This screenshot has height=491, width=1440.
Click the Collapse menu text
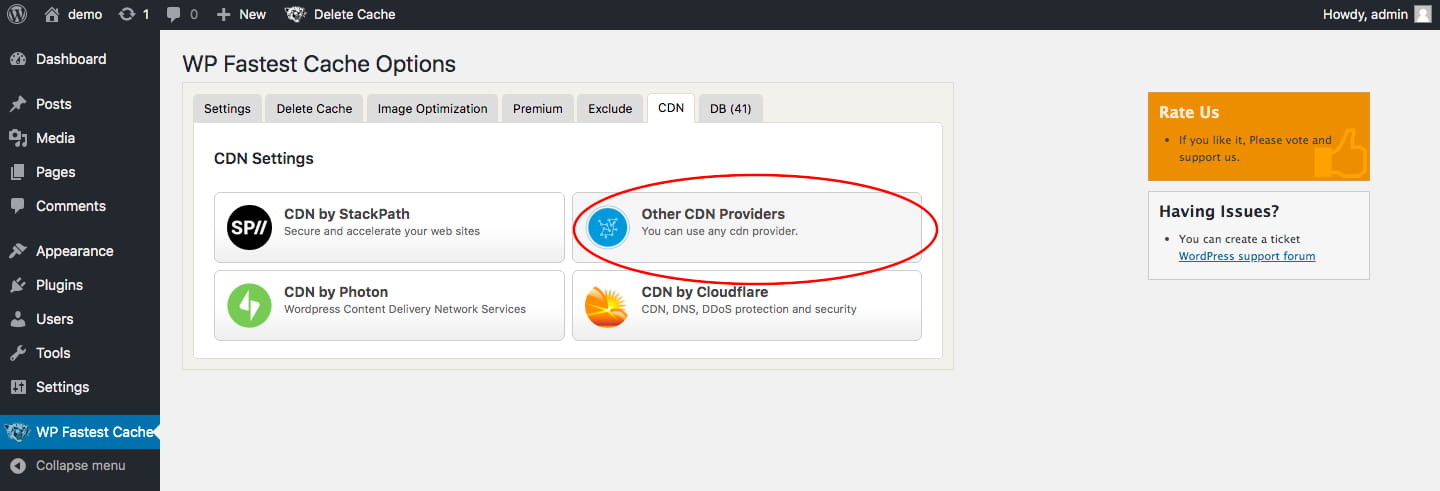pyautogui.click(x=81, y=466)
